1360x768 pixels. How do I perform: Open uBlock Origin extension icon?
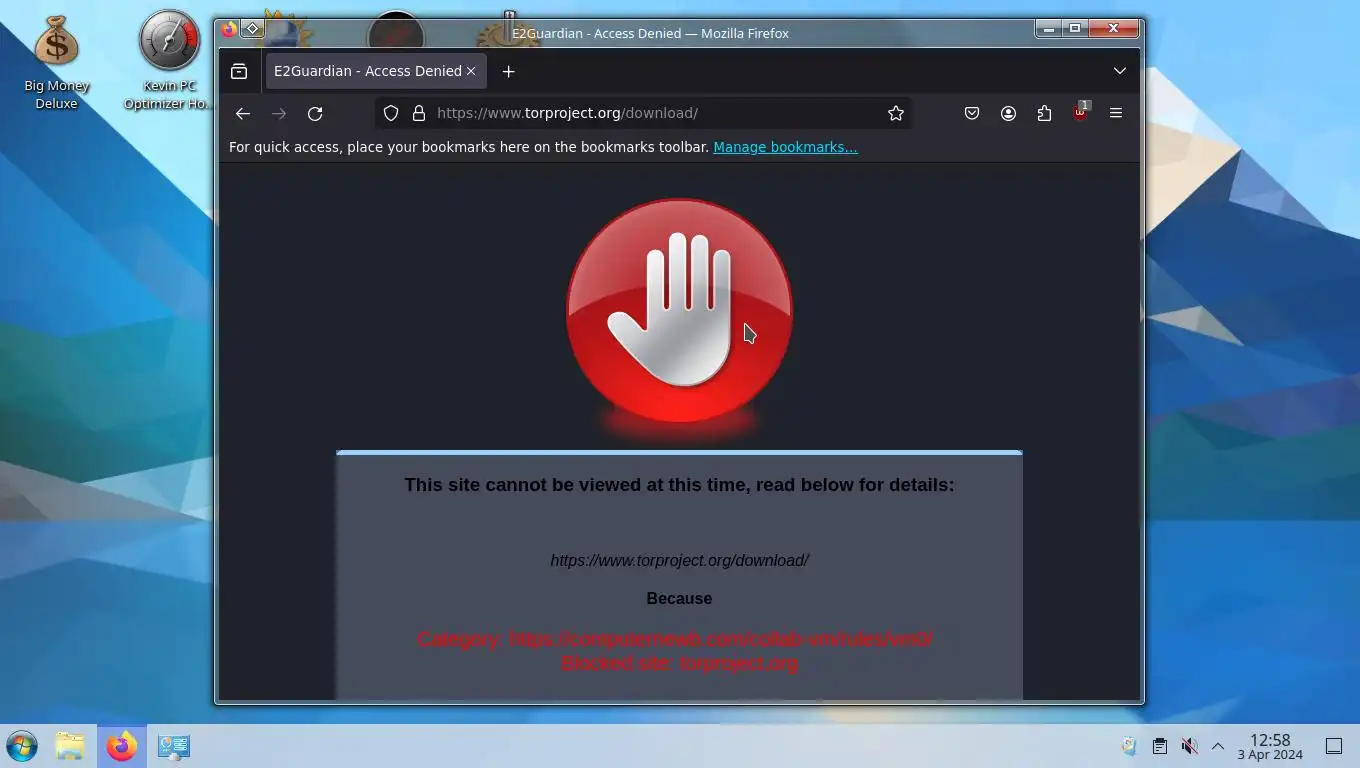[1080, 113]
